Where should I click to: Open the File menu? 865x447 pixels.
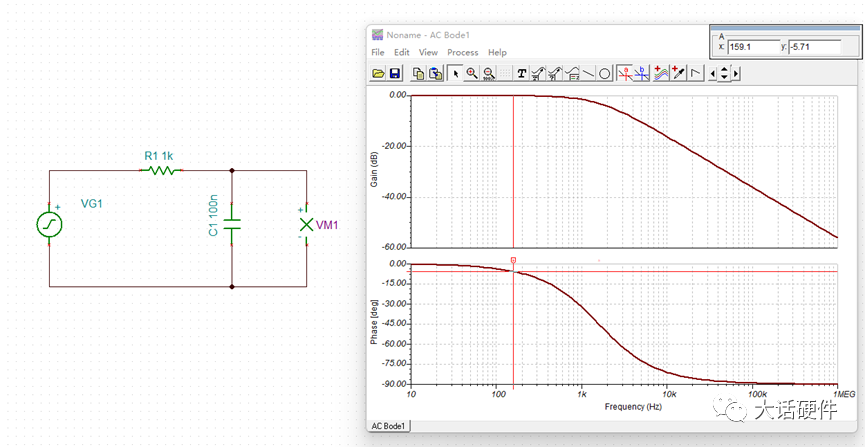click(378, 52)
